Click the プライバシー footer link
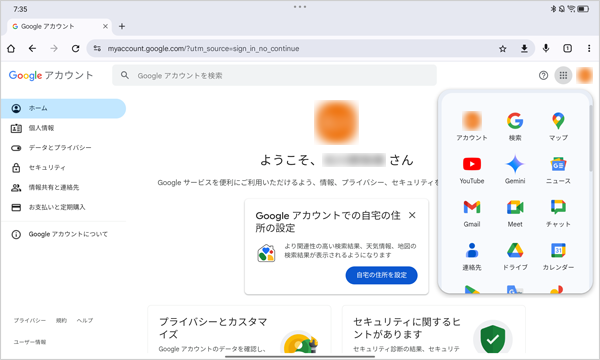Image resolution: width=600 pixels, height=360 pixels. 30,321
